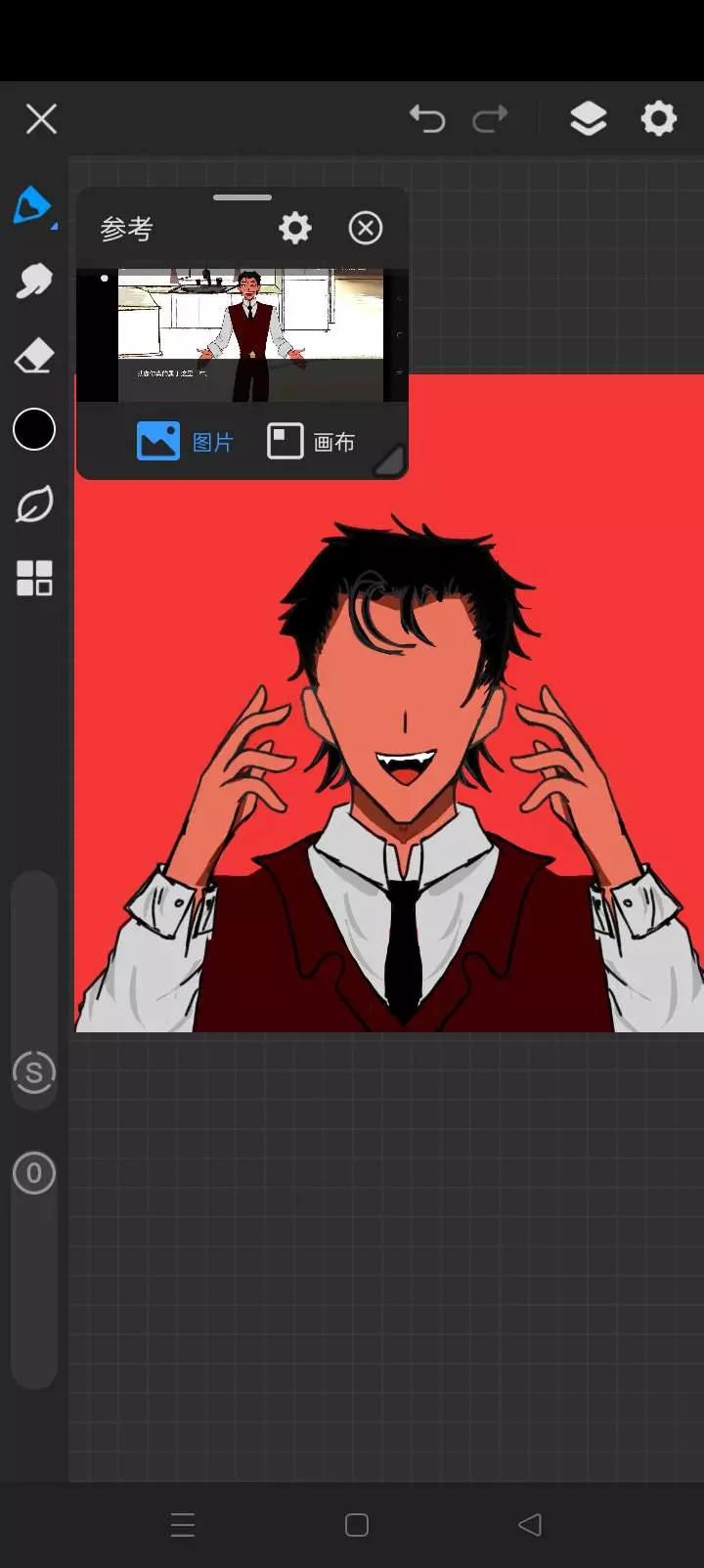Close the 参考 reference panel
Image resolution: width=704 pixels, height=1568 pixels.
pos(366,228)
